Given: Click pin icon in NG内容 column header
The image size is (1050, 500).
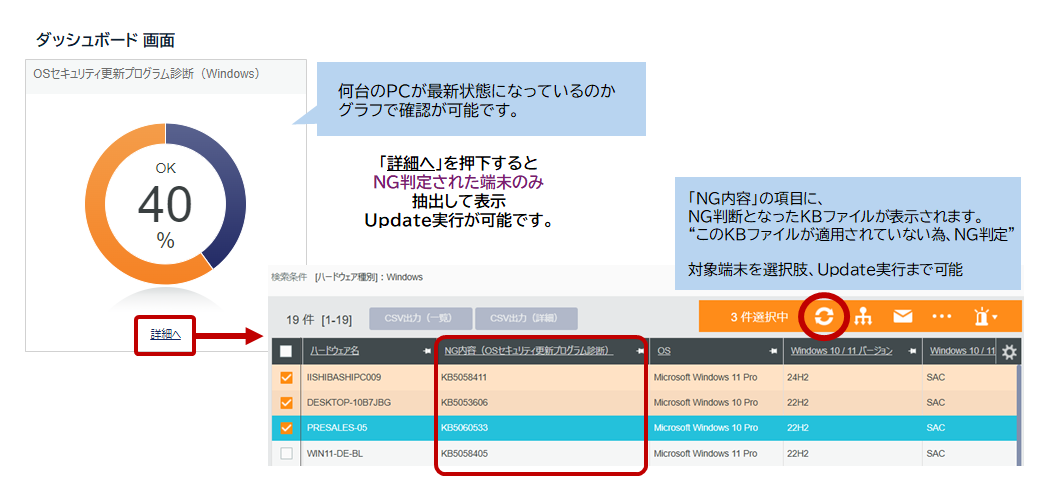Looking at the screenshot, I should pyautogui.click(x=638, y=351).
